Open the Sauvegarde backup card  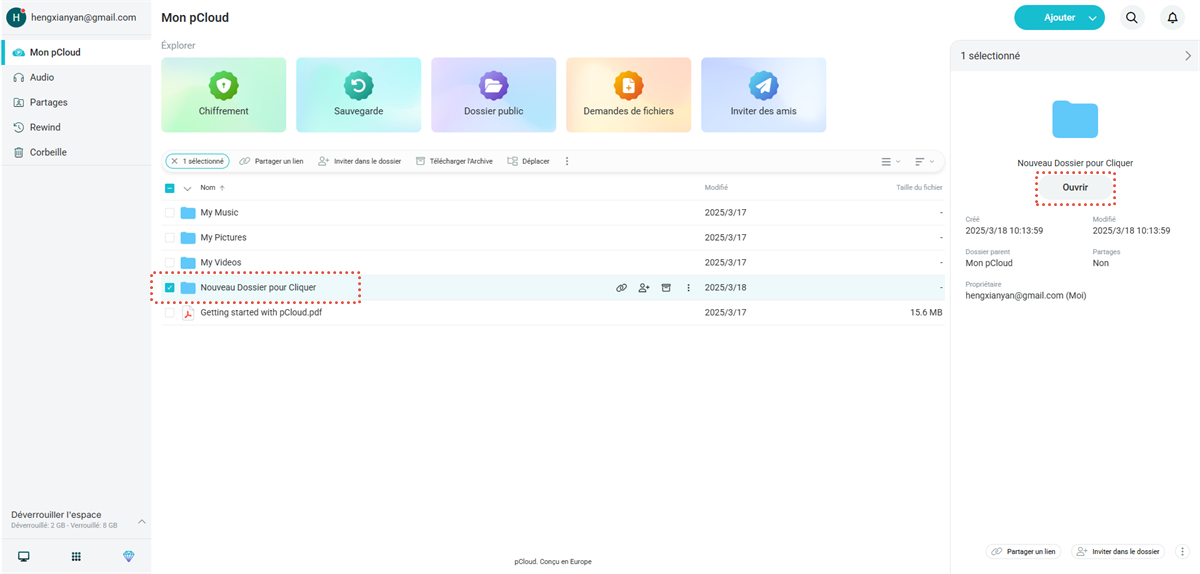pos(358,95)
